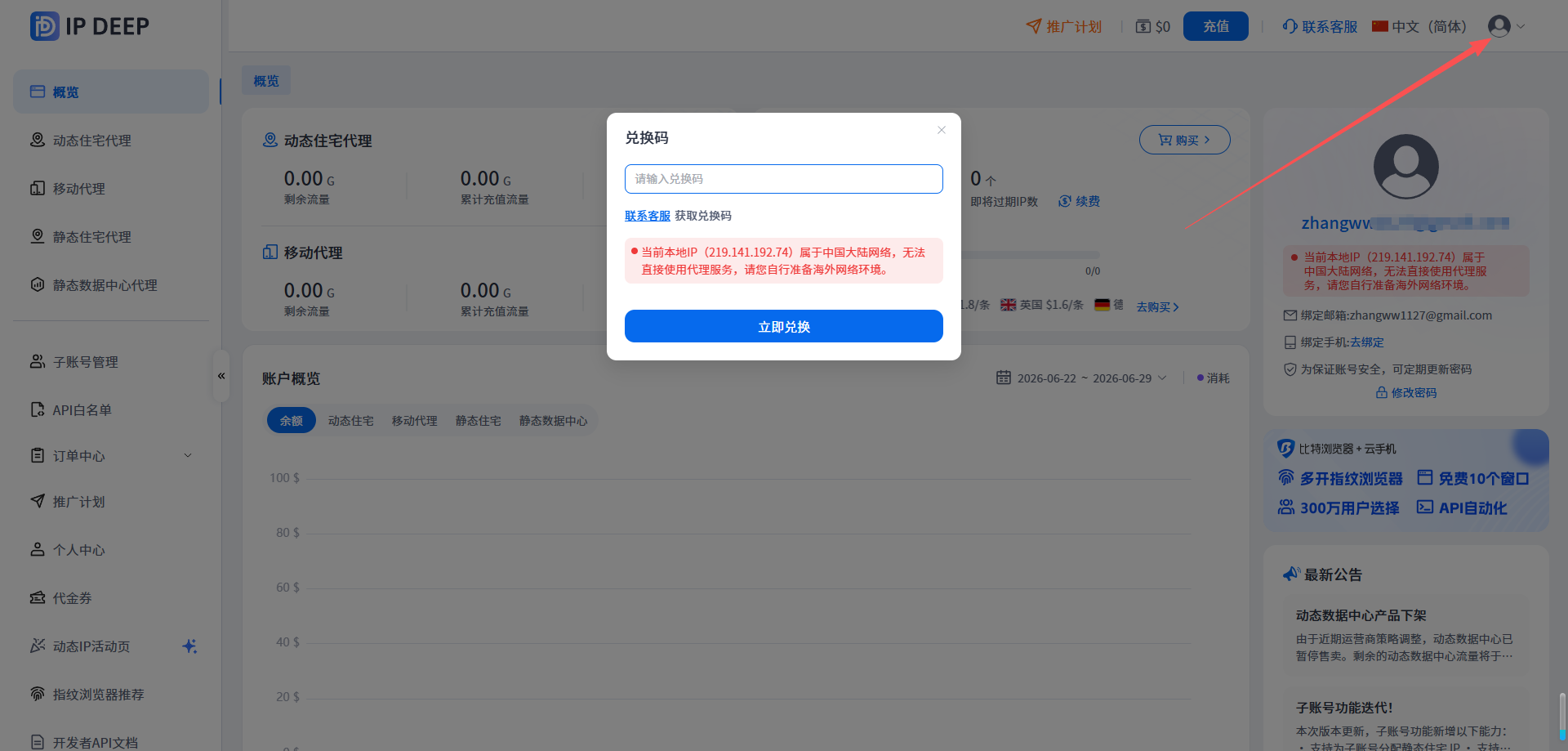Click the 去购买 link

1158,306
